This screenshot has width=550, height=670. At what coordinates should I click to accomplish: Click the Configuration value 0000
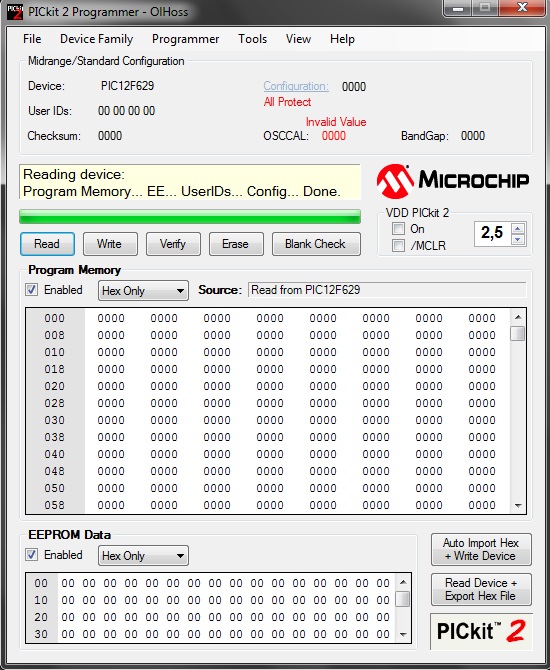[354, 87]
